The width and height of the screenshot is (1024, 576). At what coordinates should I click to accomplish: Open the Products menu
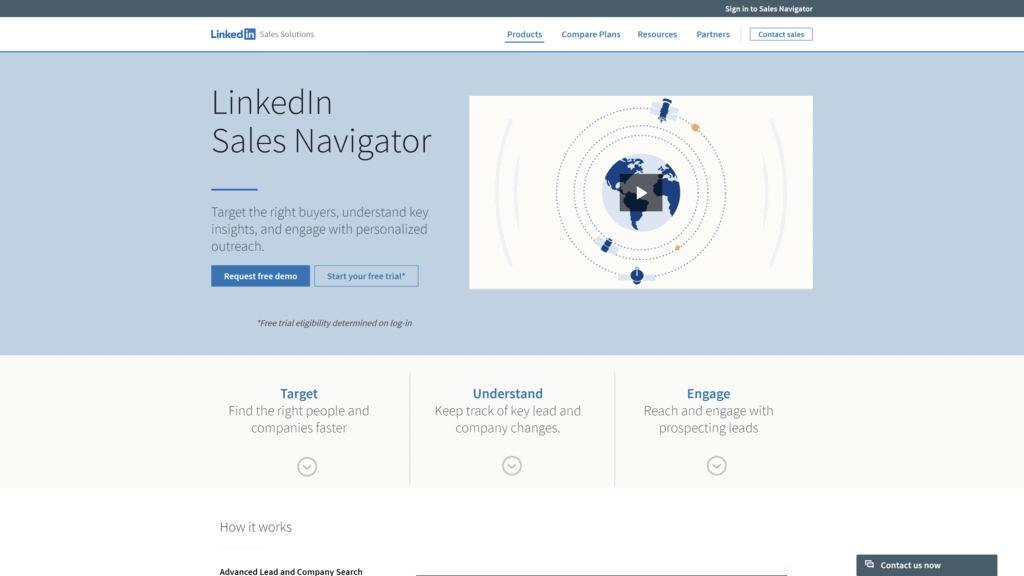click(524, 34)
